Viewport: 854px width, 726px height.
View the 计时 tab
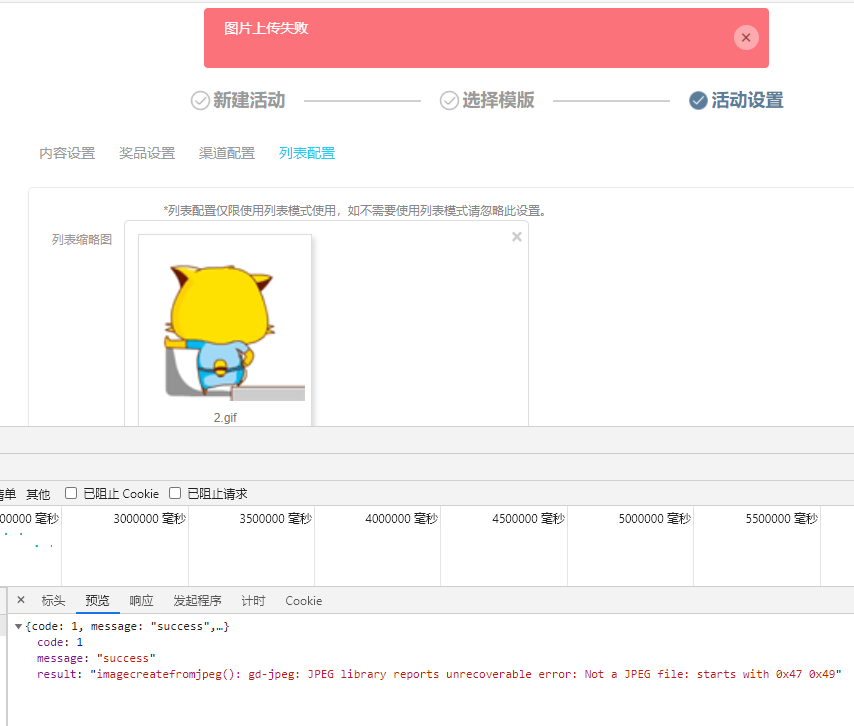(x=253, y=601)
